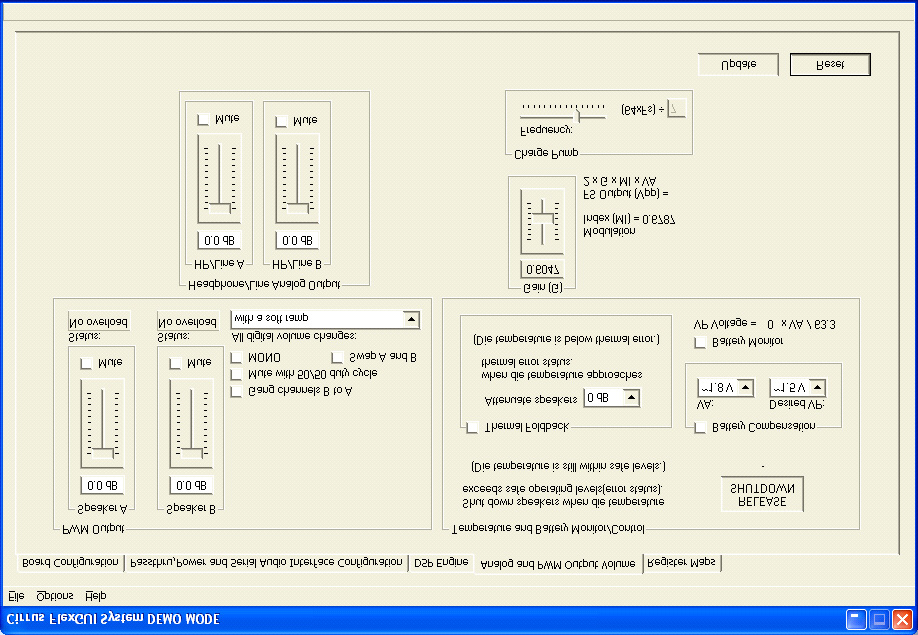This screenshot has width=918, height=635.
Task: Mute Speaker A output
Action: click(85, 362)
